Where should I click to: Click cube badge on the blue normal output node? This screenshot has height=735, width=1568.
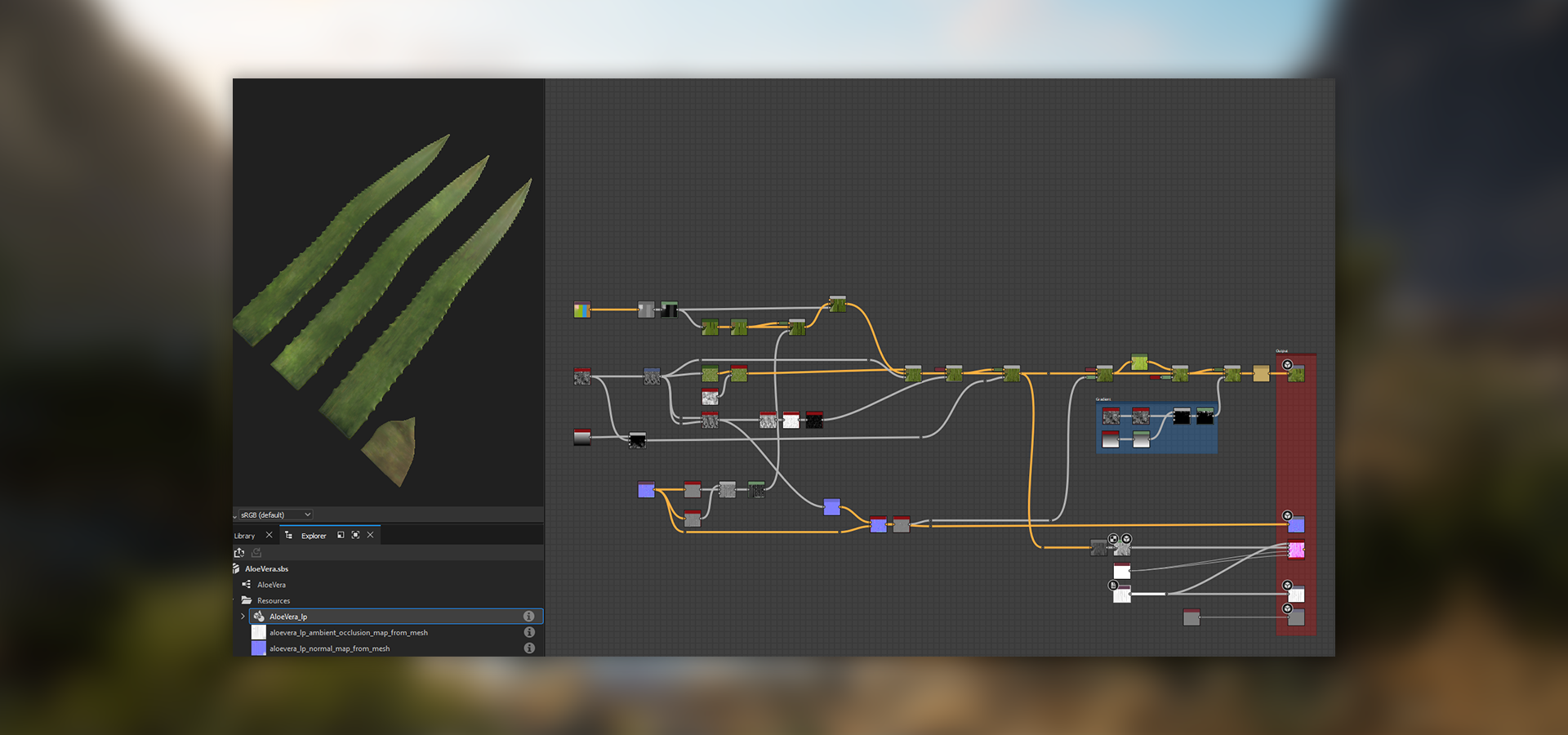click(x=1287, y=515)
